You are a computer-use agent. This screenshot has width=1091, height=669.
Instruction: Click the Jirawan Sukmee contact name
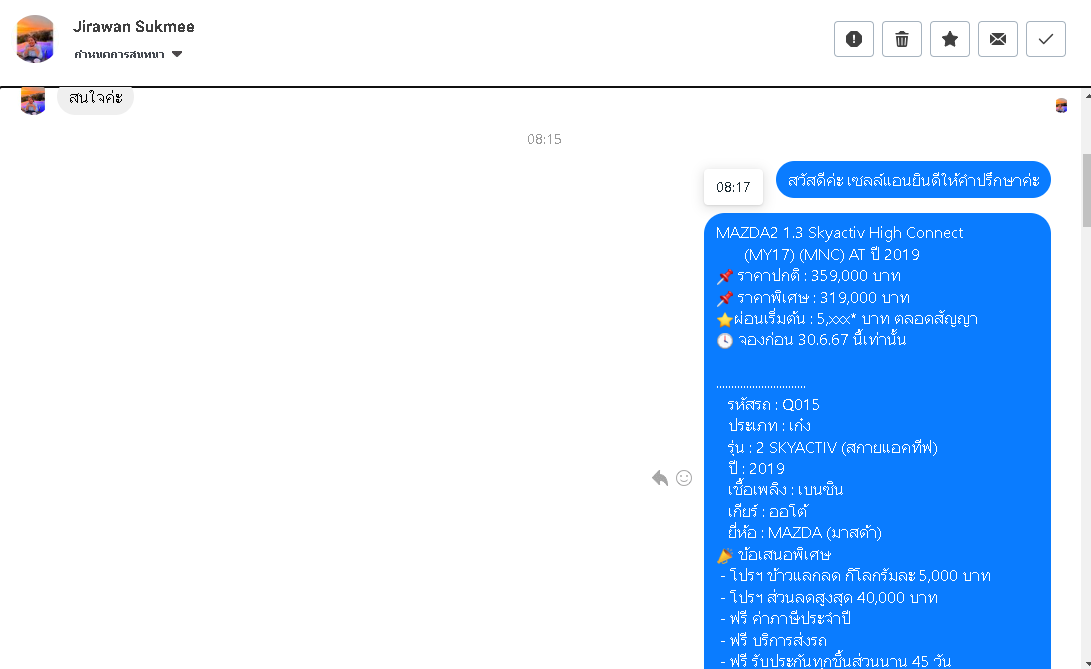tap(134, 26)
